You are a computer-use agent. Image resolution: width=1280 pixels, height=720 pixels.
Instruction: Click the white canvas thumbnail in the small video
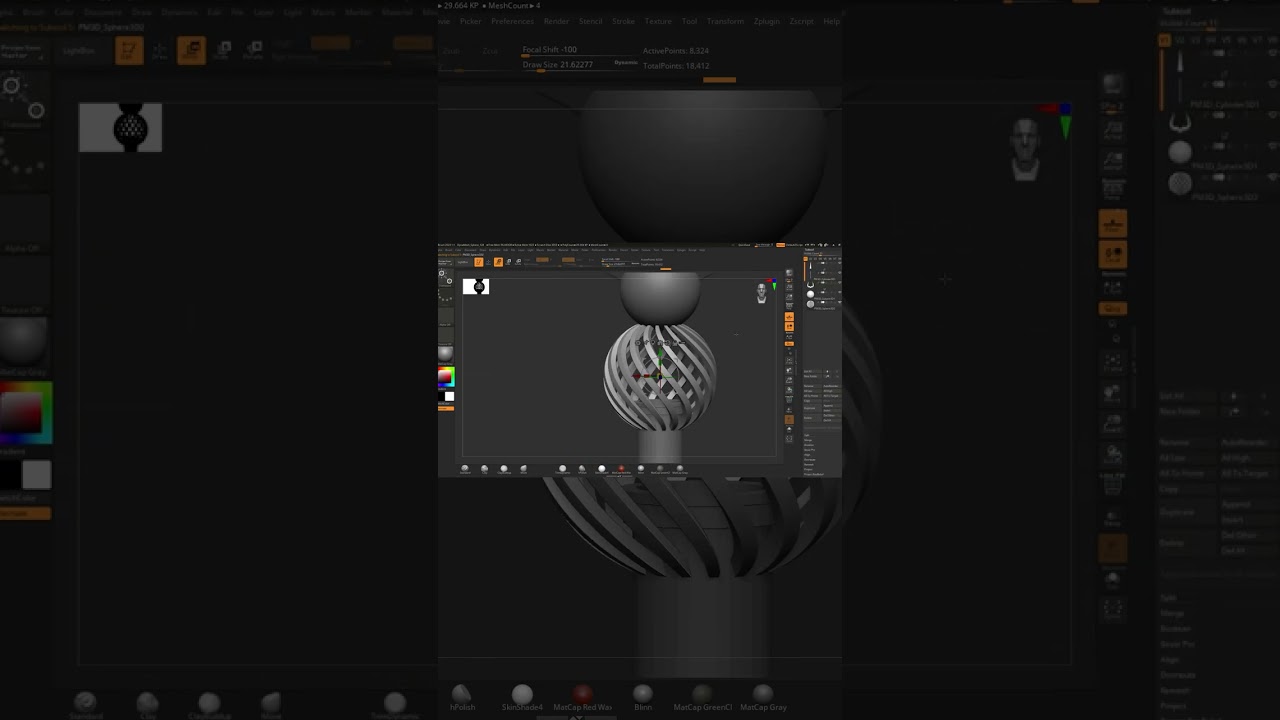coord(476,287)
